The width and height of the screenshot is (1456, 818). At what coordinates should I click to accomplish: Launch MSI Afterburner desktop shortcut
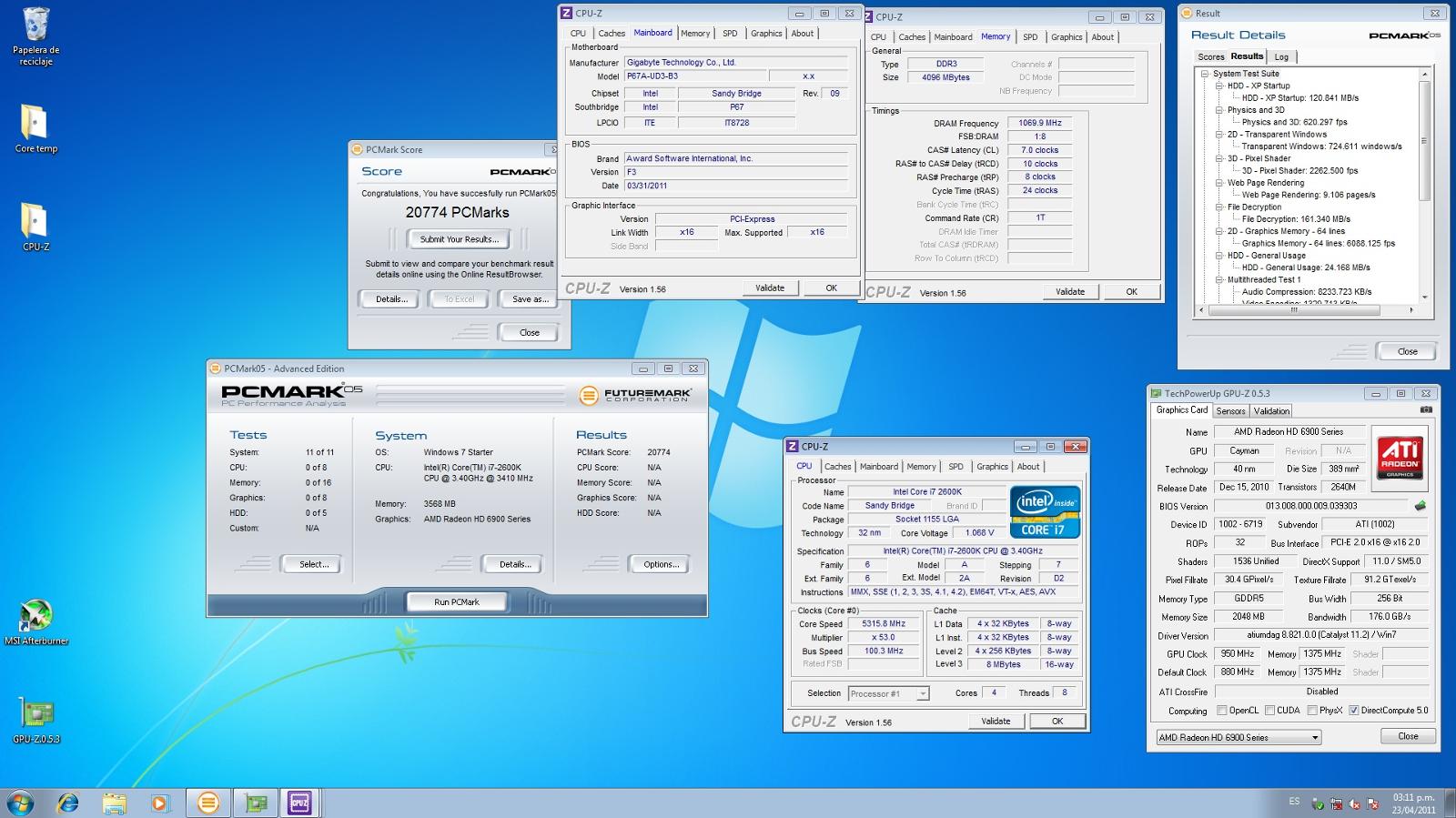pyautogui.click(x=35, y=622)
